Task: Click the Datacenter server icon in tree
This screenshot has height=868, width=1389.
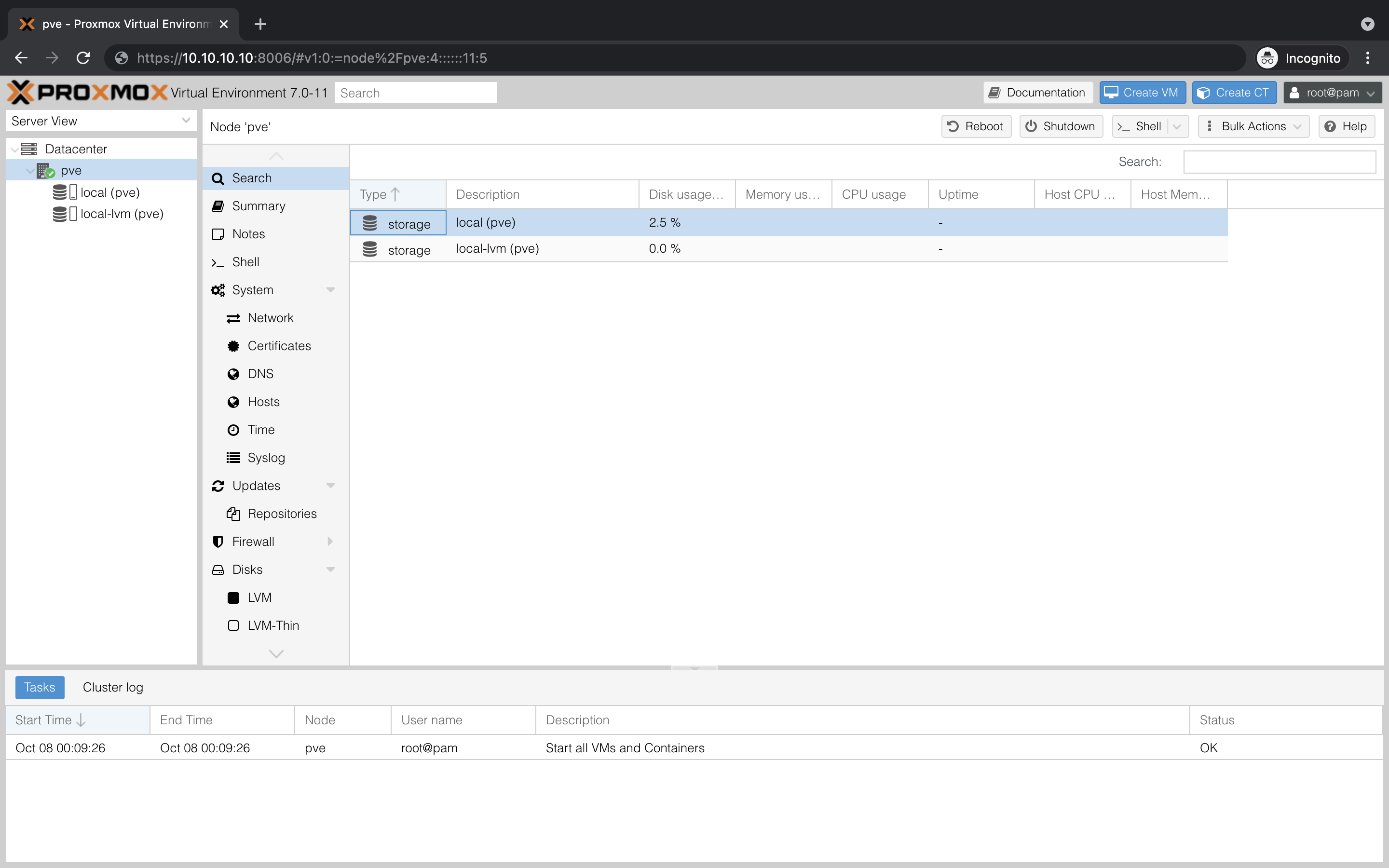Action: (29, 149)
